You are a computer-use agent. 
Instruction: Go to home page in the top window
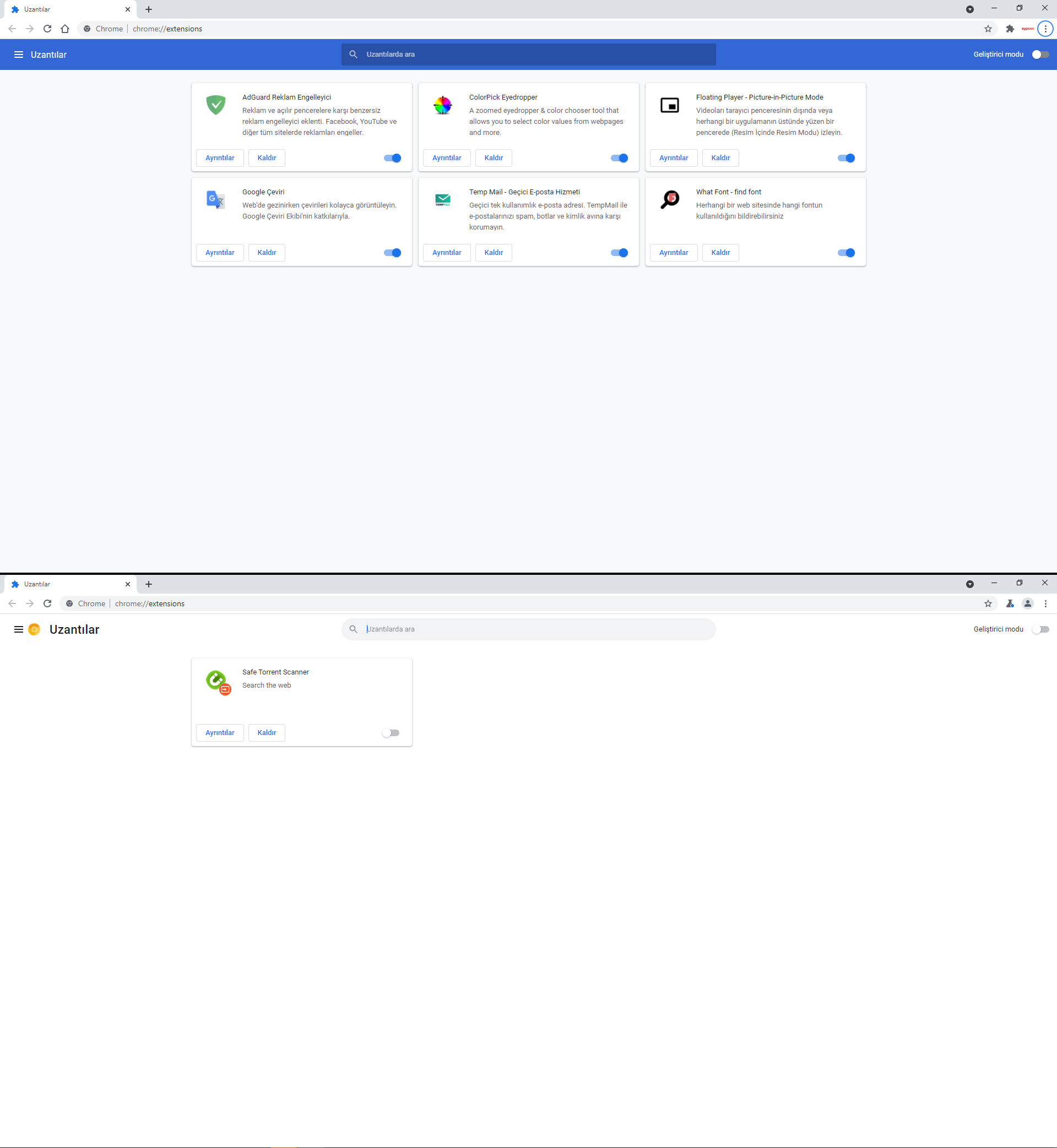[65, 29]
